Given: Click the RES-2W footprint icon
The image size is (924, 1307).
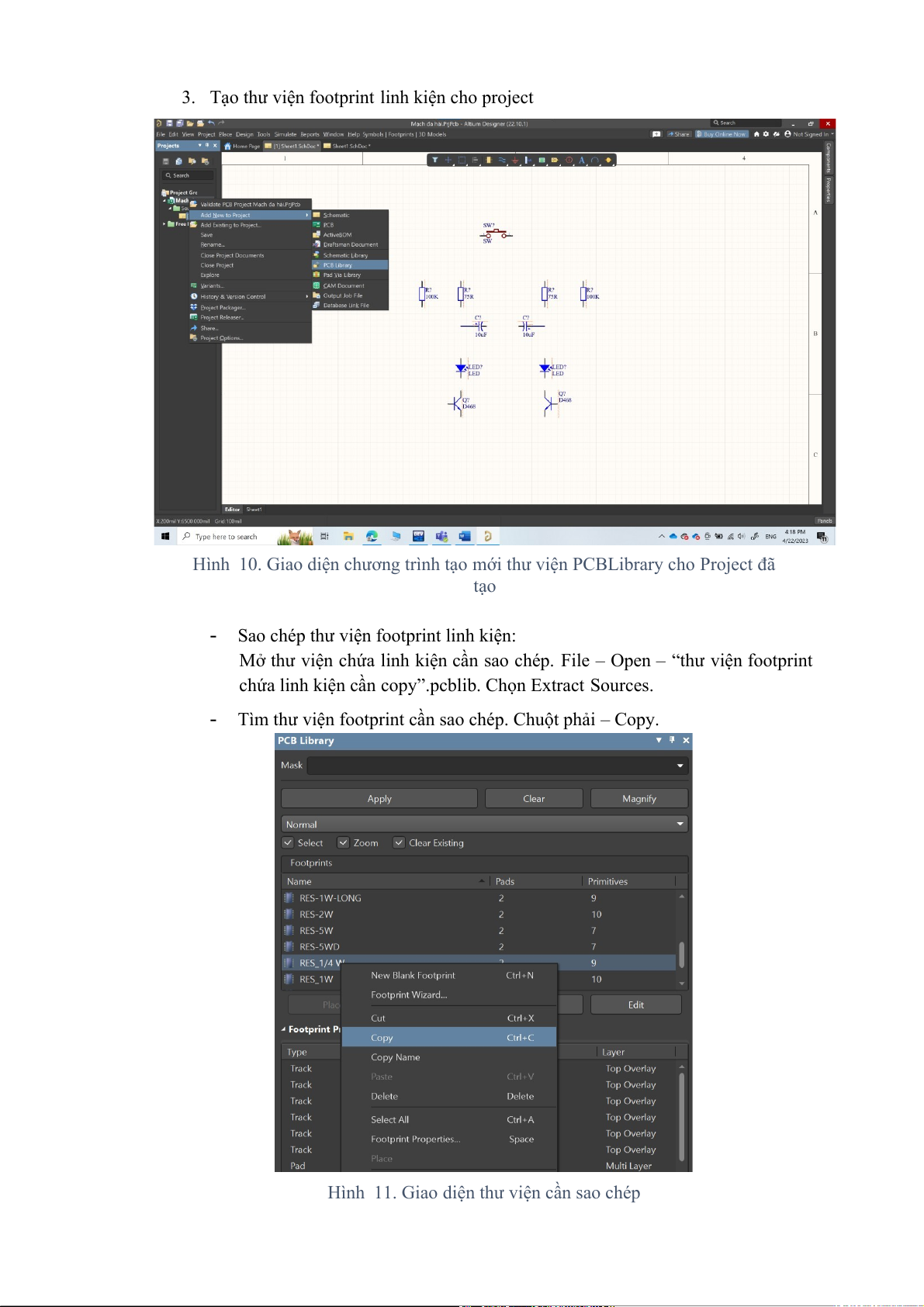Looking at the screenshot, I should click(289, 915).
